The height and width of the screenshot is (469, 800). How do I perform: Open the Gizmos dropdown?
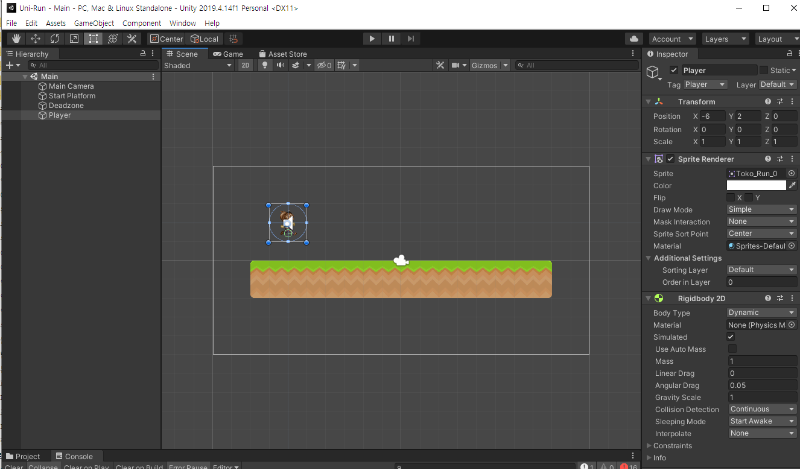pyautogui.click(x=489, y=65)
